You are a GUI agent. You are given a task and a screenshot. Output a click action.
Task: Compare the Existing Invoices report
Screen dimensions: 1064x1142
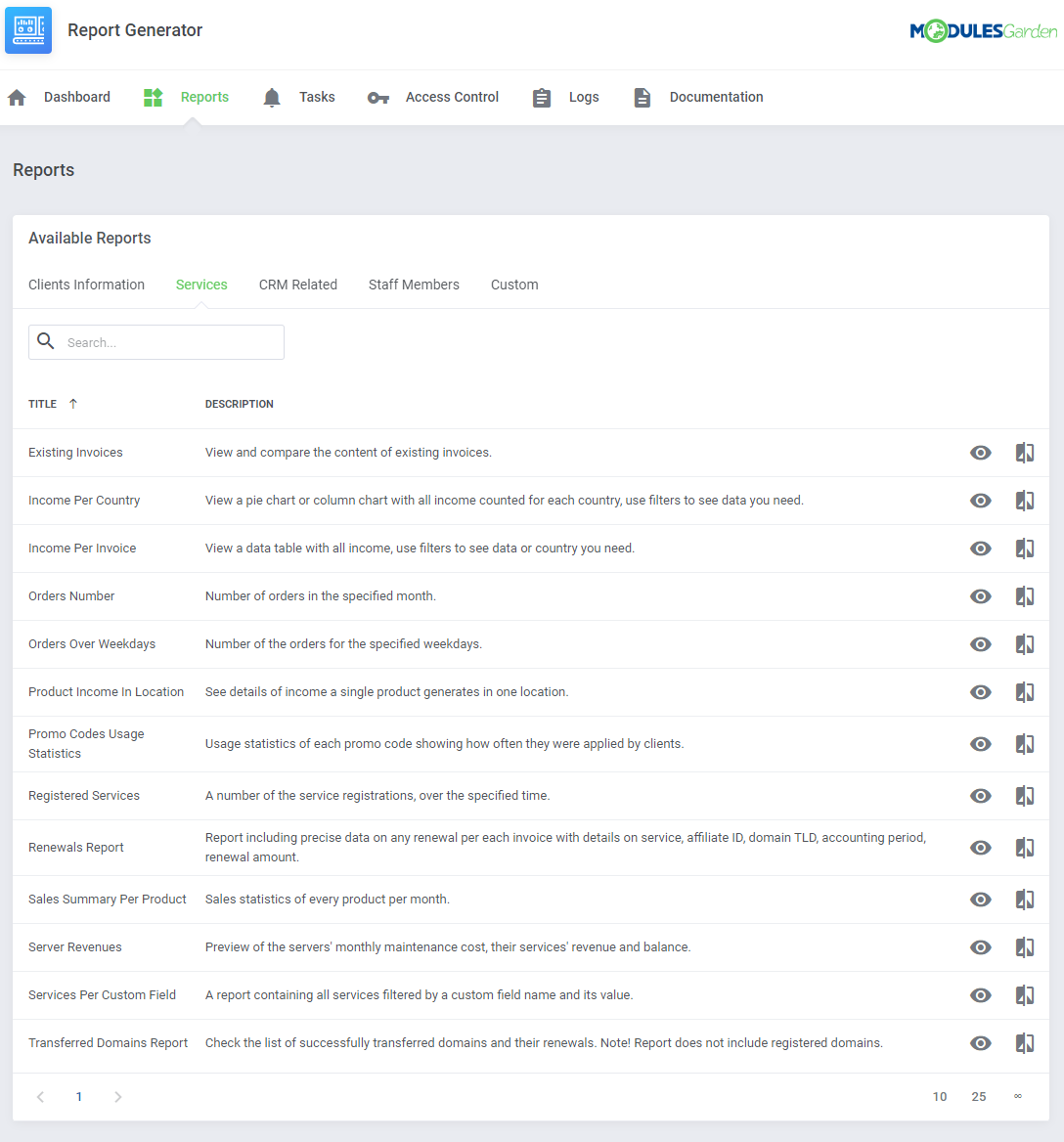(1025, 453)
